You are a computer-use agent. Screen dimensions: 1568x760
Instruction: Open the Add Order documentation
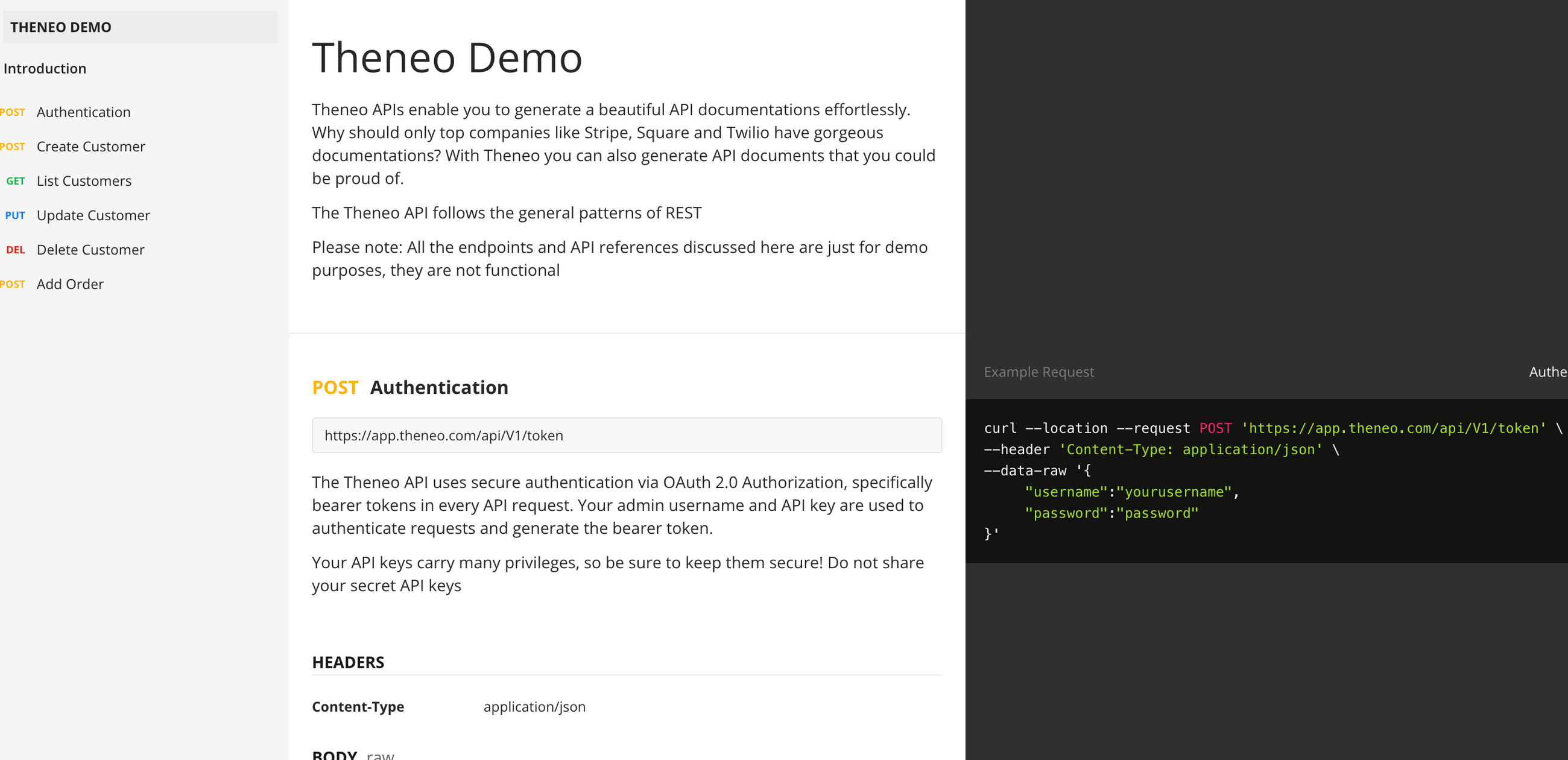click(70, 283)
